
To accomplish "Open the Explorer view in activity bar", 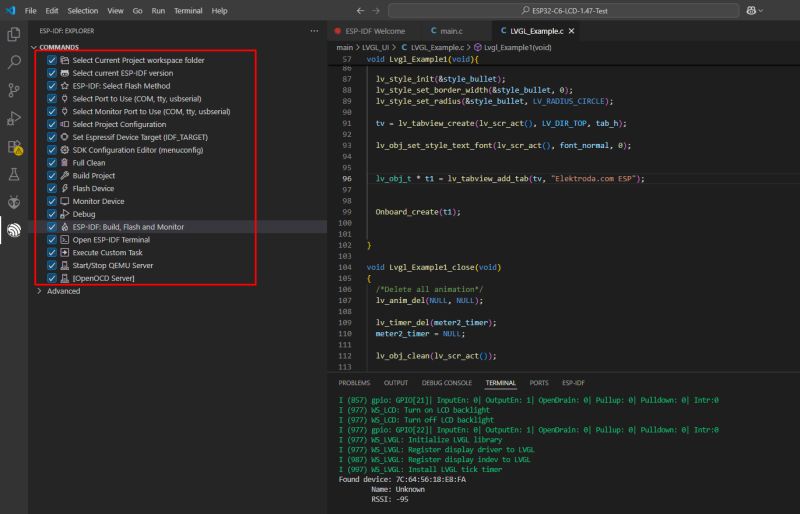I will pos(14,34).
